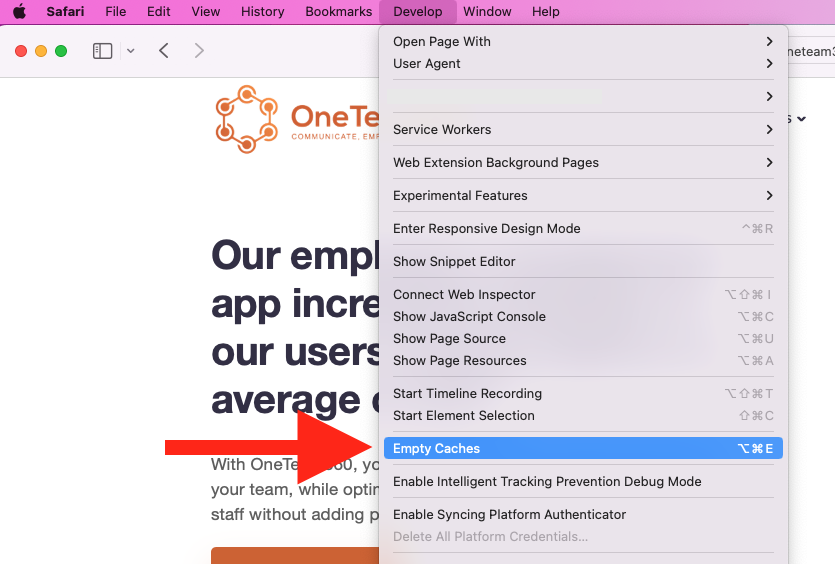Viewport: 835px width, 564px height.
Task: Click the green fullscreen window button
Action: click(x=61, y=51)
